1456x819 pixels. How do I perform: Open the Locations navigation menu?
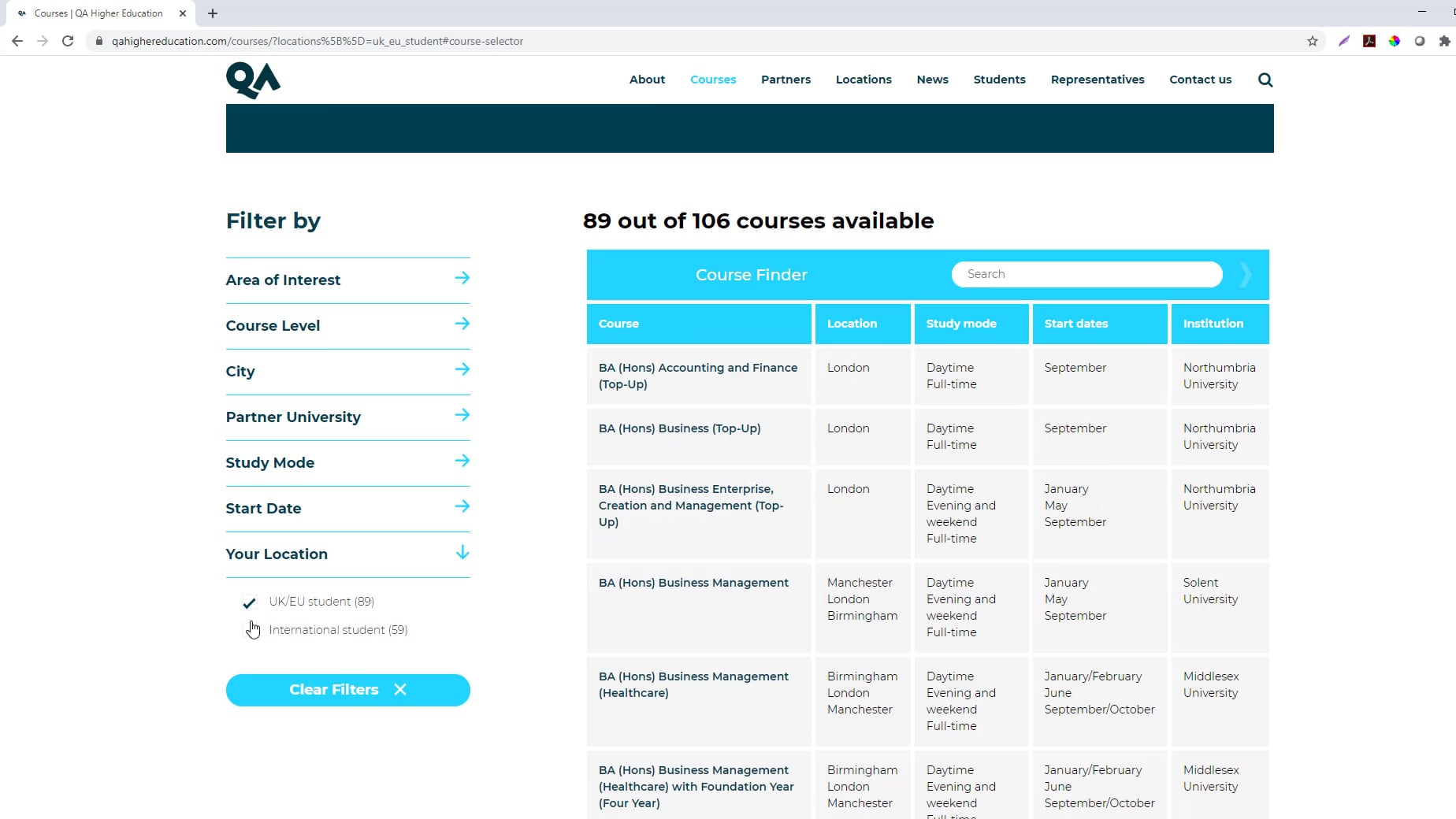[864, 80]
